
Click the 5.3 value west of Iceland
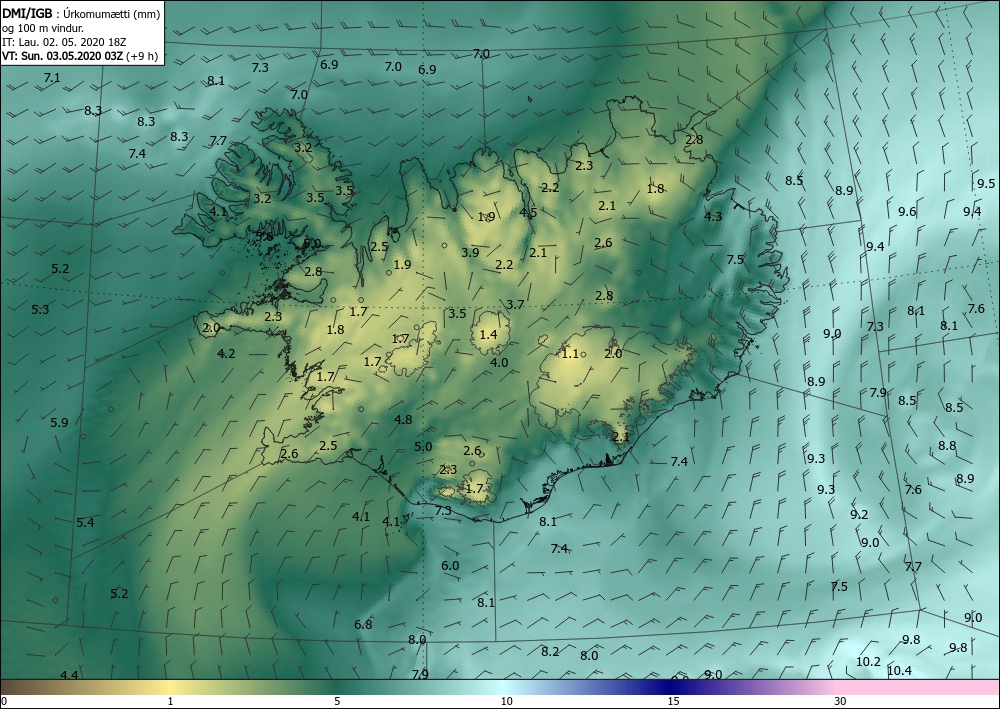pyautogui.click(x=40, y=310)
